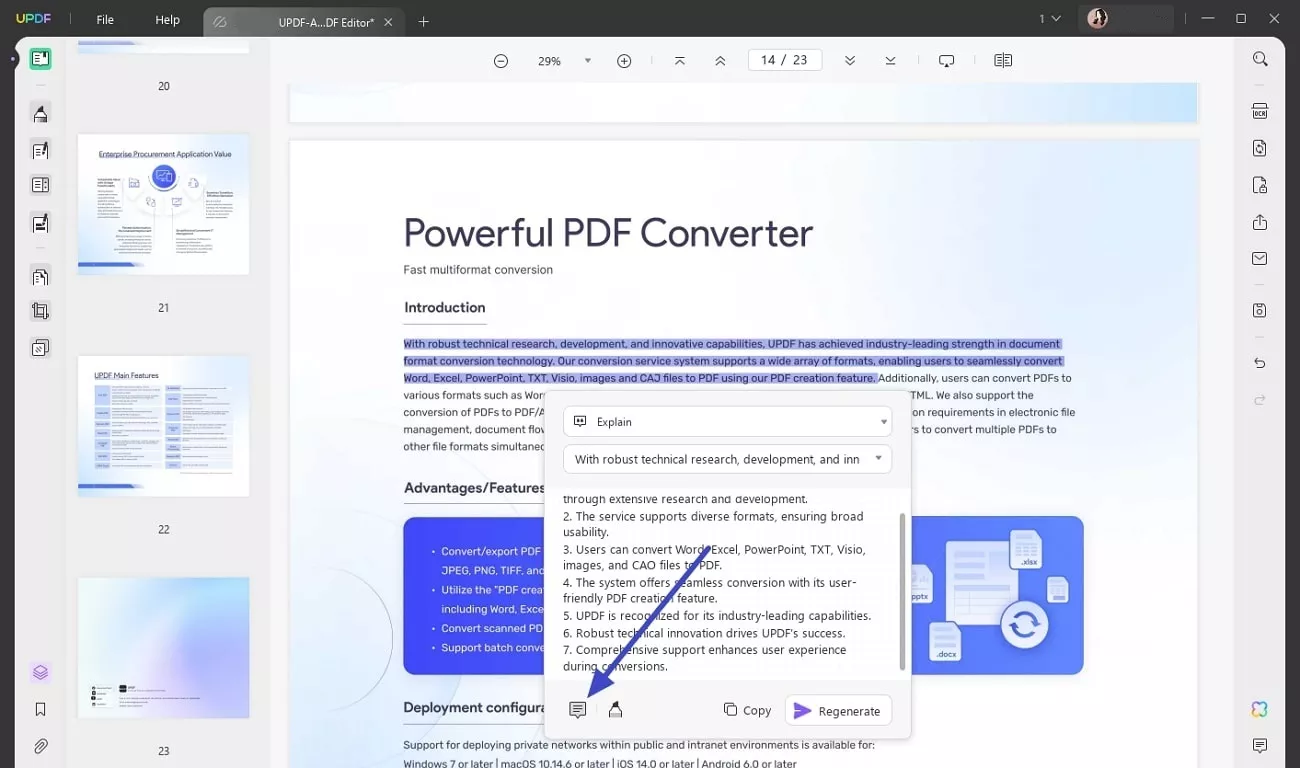Edit the page number field

785,60
